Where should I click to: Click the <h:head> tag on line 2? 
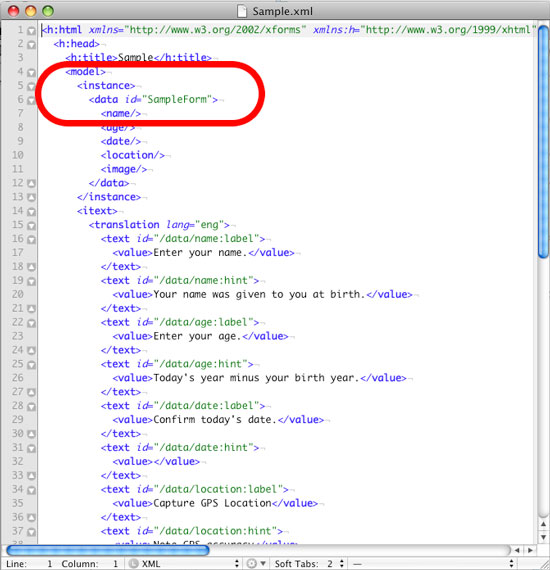77,44
